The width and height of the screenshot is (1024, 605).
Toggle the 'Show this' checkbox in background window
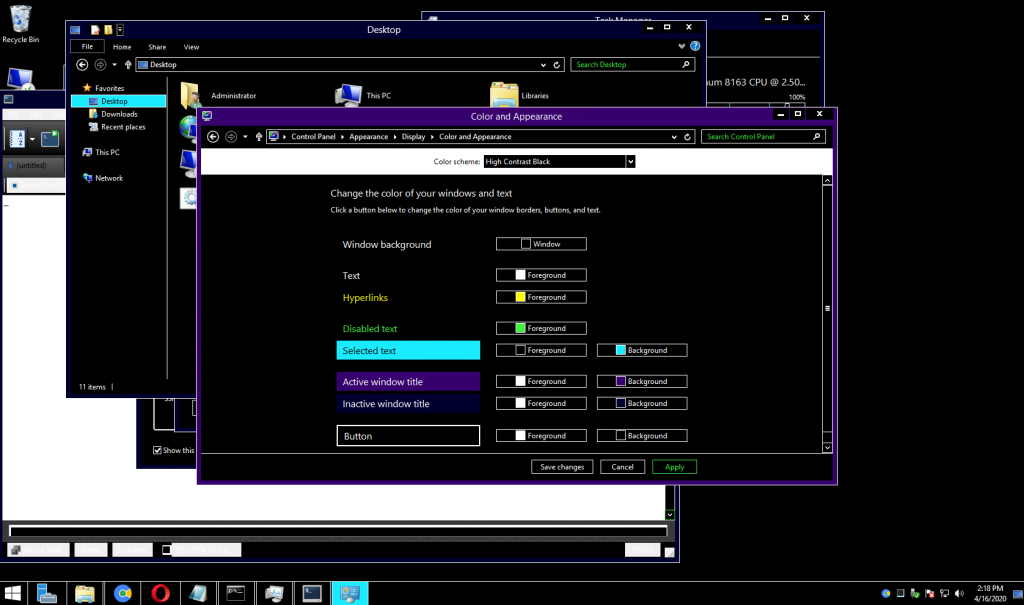pyautogui.click(x=157, y=450)
